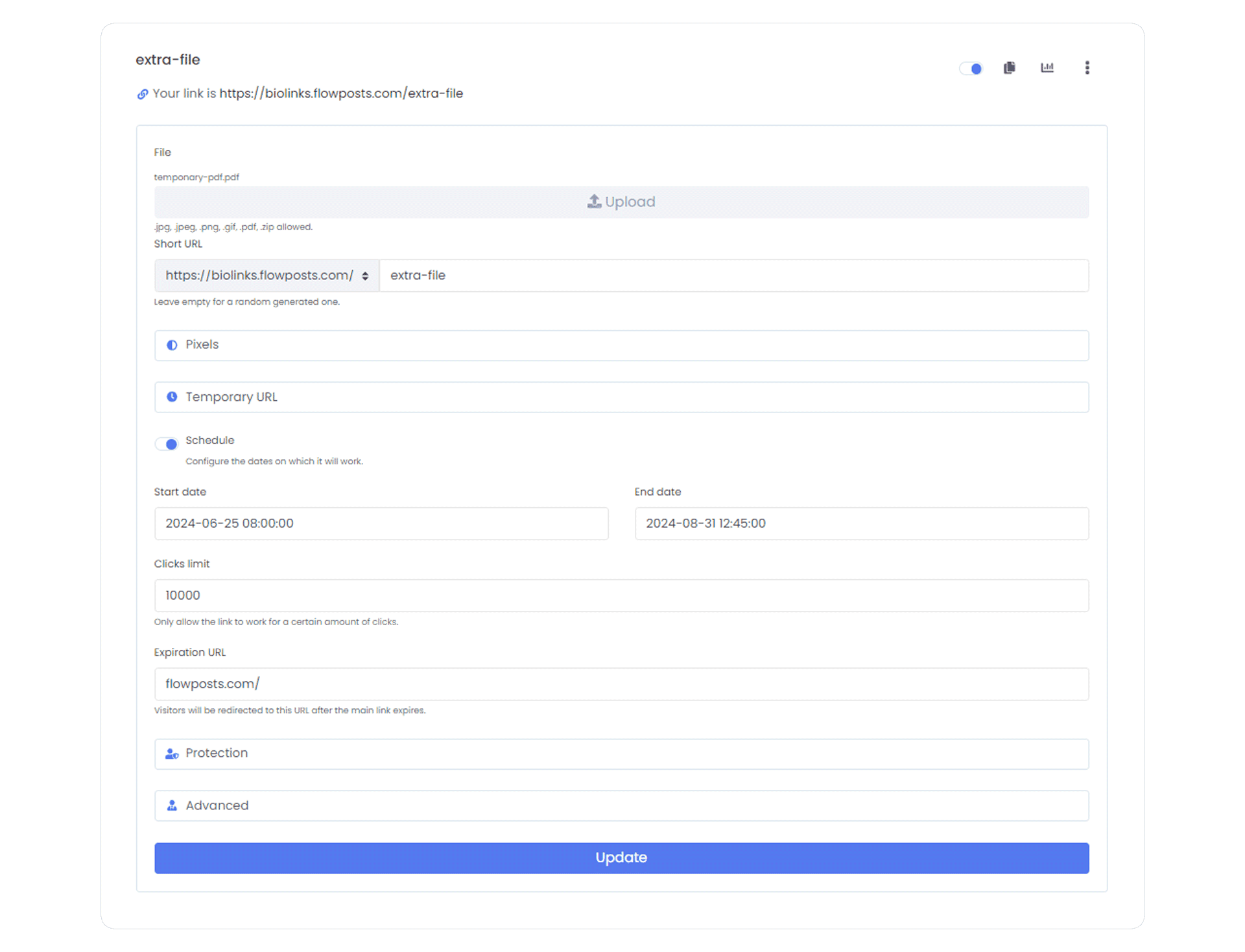Click the duplicate link icon
Viewport: 1245px width, 952px height.
click(x=1009, y=67)
